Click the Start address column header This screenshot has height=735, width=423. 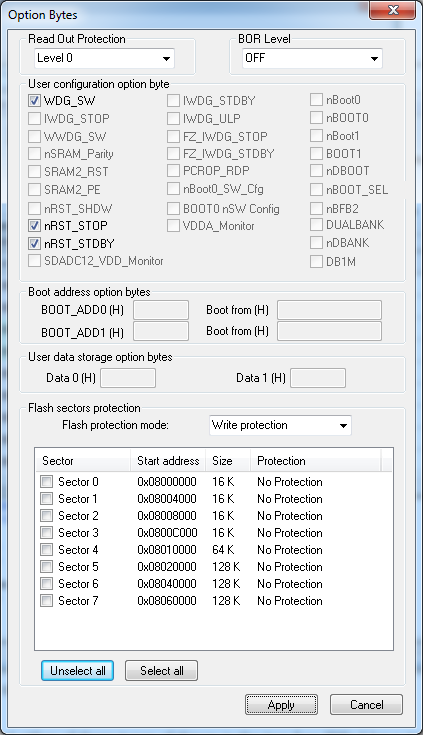(168, 461)
